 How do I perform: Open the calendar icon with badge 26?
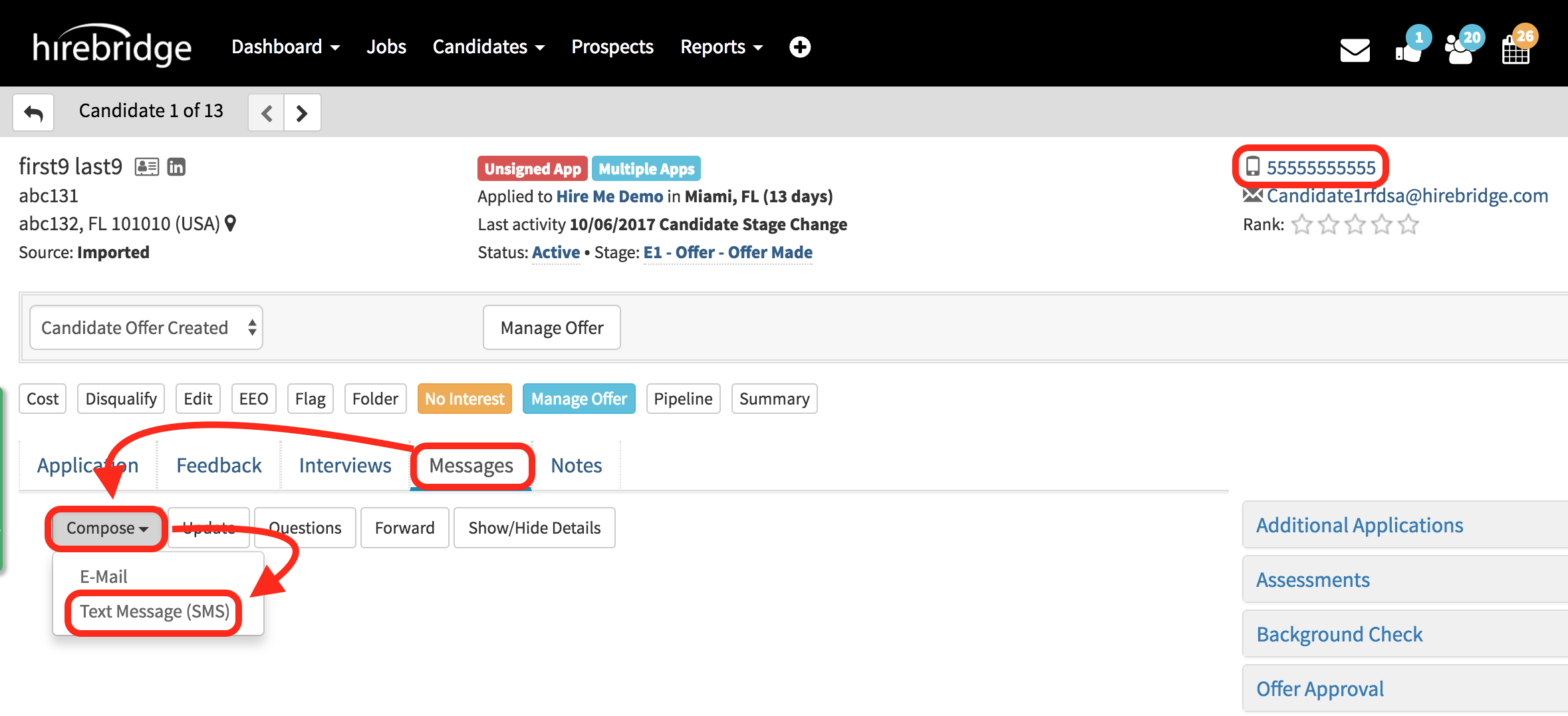pyautogui.click(x=1516, y=49)
